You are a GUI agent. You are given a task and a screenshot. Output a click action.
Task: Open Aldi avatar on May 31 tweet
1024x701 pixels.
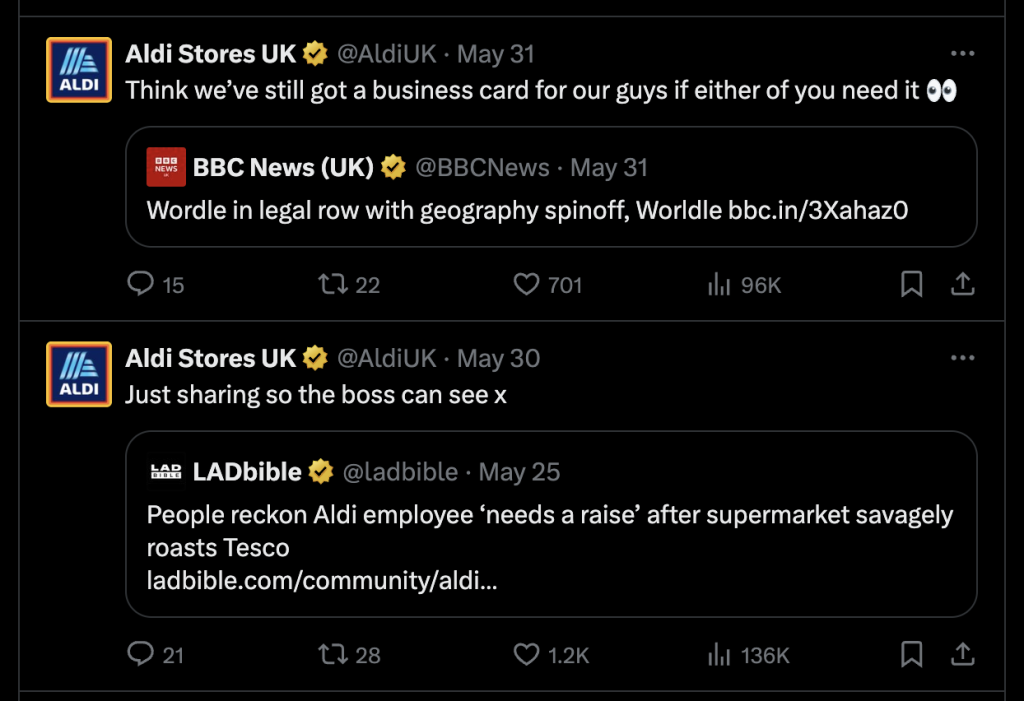click(x=79, y=70)
